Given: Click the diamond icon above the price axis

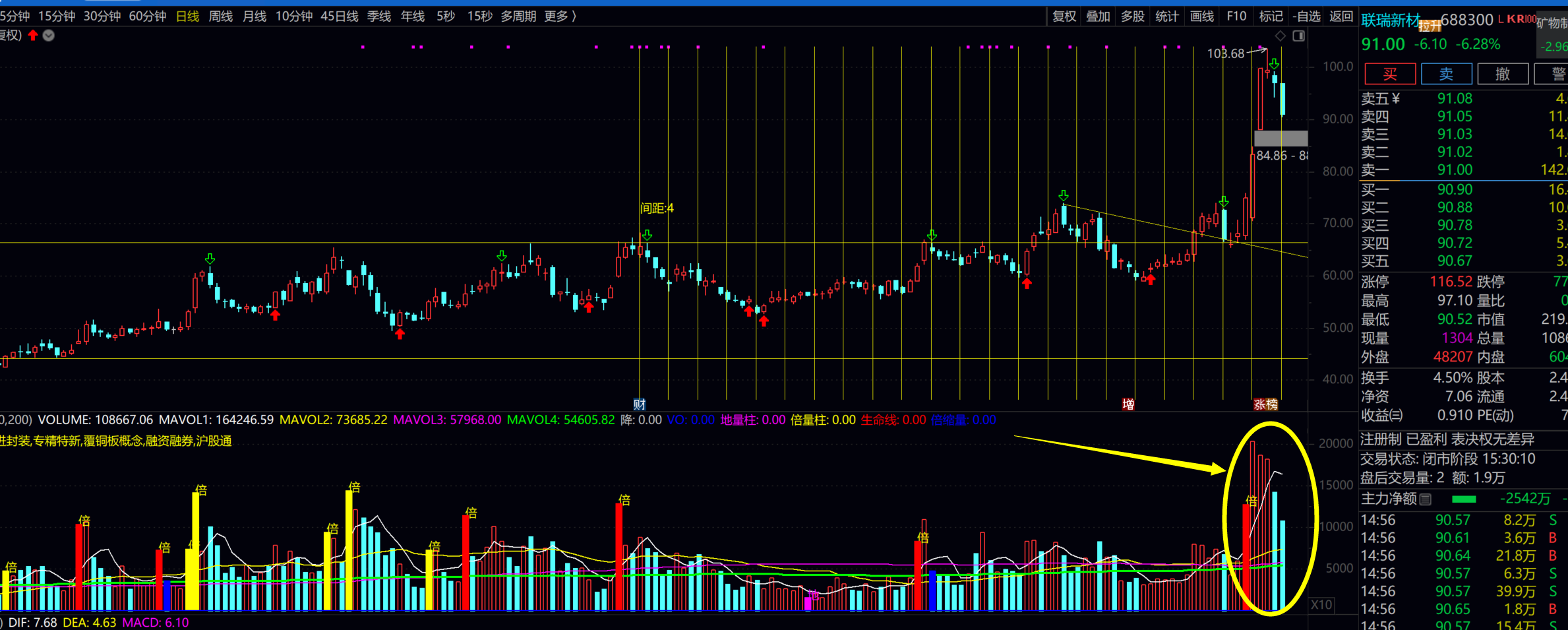Looking at the screenshot, I should 1280,36.
